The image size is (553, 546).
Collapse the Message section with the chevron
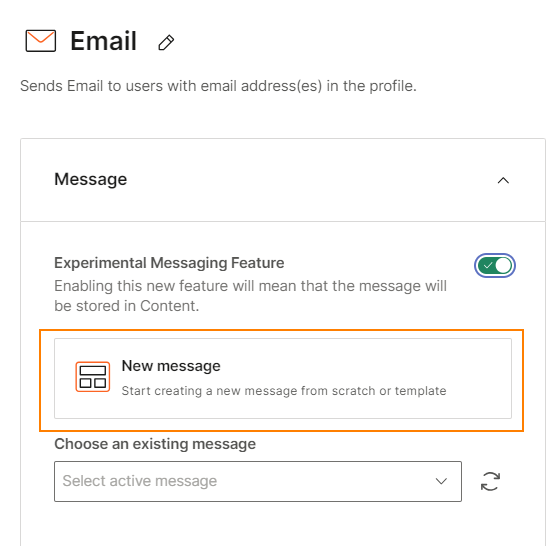tap(503, 181)
